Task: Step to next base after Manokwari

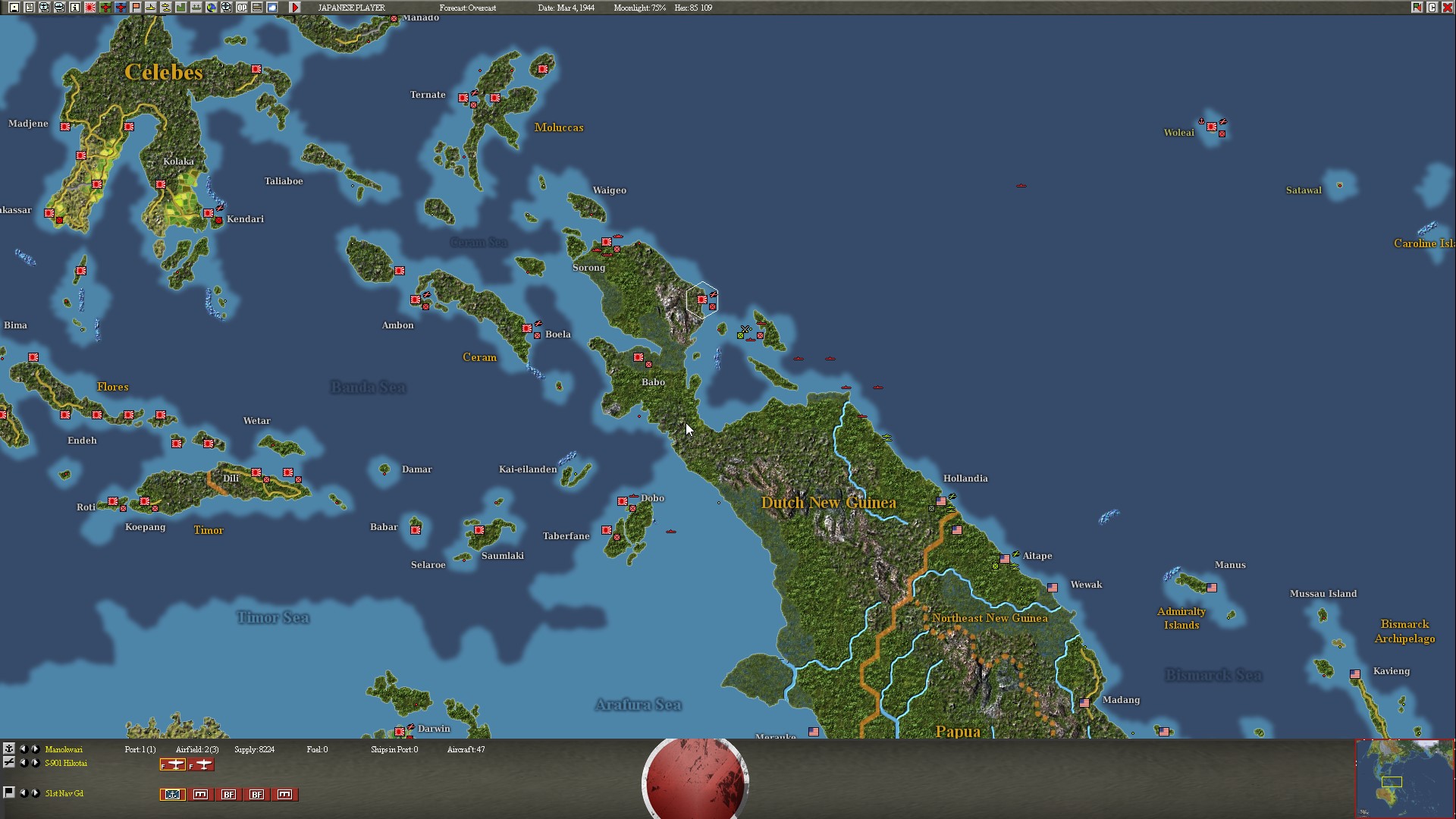Action: pyautogui.click(x=35, y=749)
